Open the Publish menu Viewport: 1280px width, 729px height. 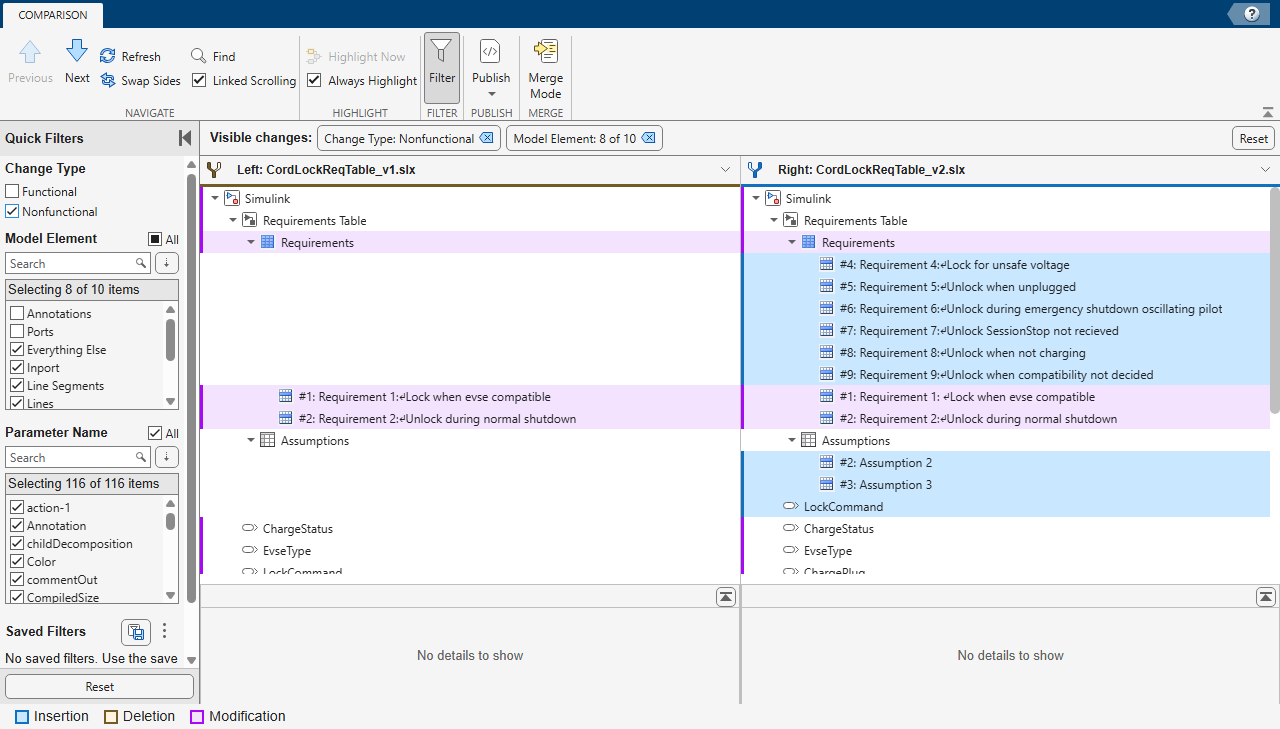(491, 68)
